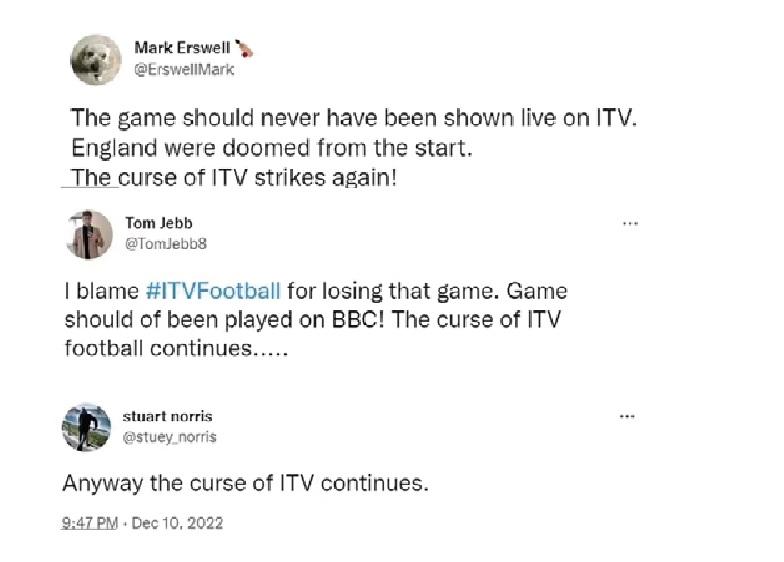The image size is (784, 562).
Task: Click the emoji beside Mark Erswell's name
Action: click(244, 48)
